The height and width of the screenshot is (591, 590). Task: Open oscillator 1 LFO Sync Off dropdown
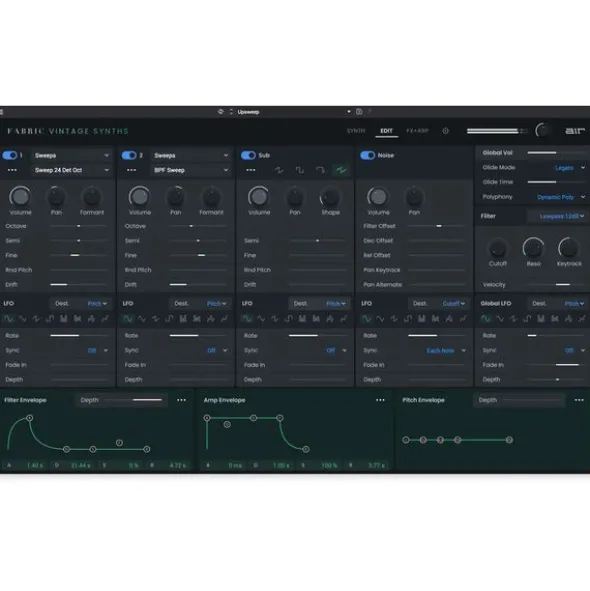pyautogui.click(x=98, y=351)
